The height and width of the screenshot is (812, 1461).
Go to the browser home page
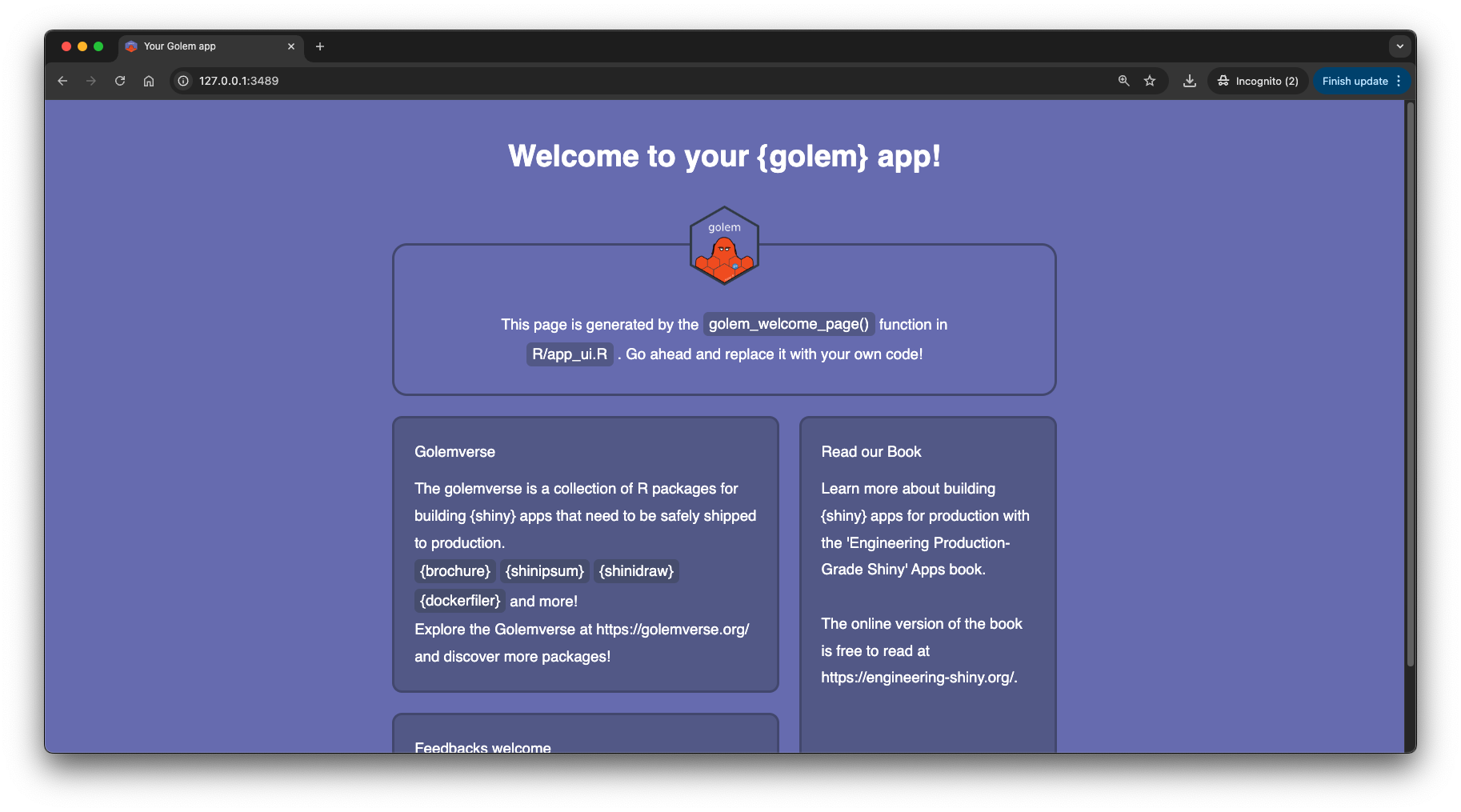[x=149, y=81]
